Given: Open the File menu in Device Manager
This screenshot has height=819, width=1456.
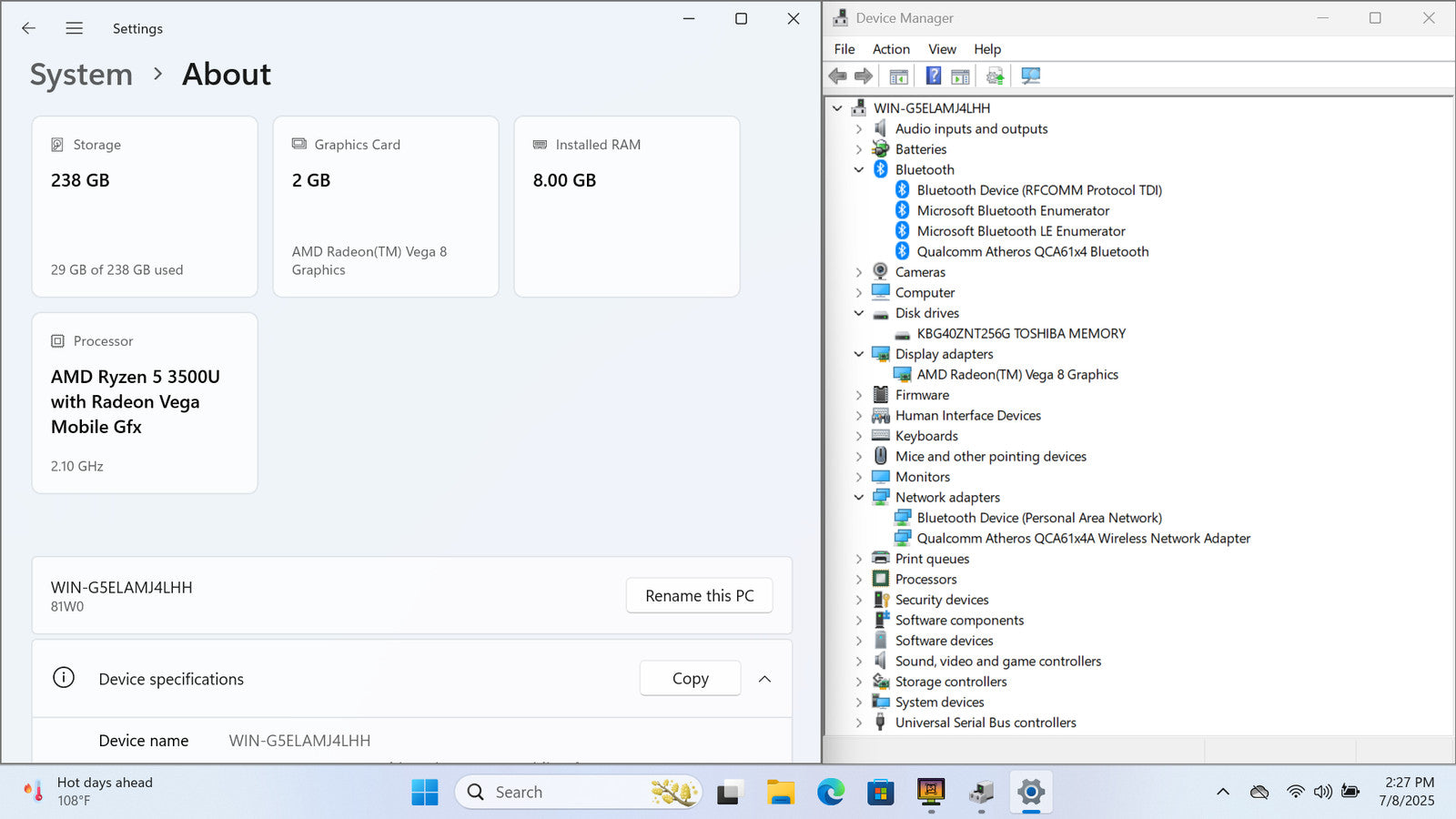Looking at the screenshot, I should (844, 49).
